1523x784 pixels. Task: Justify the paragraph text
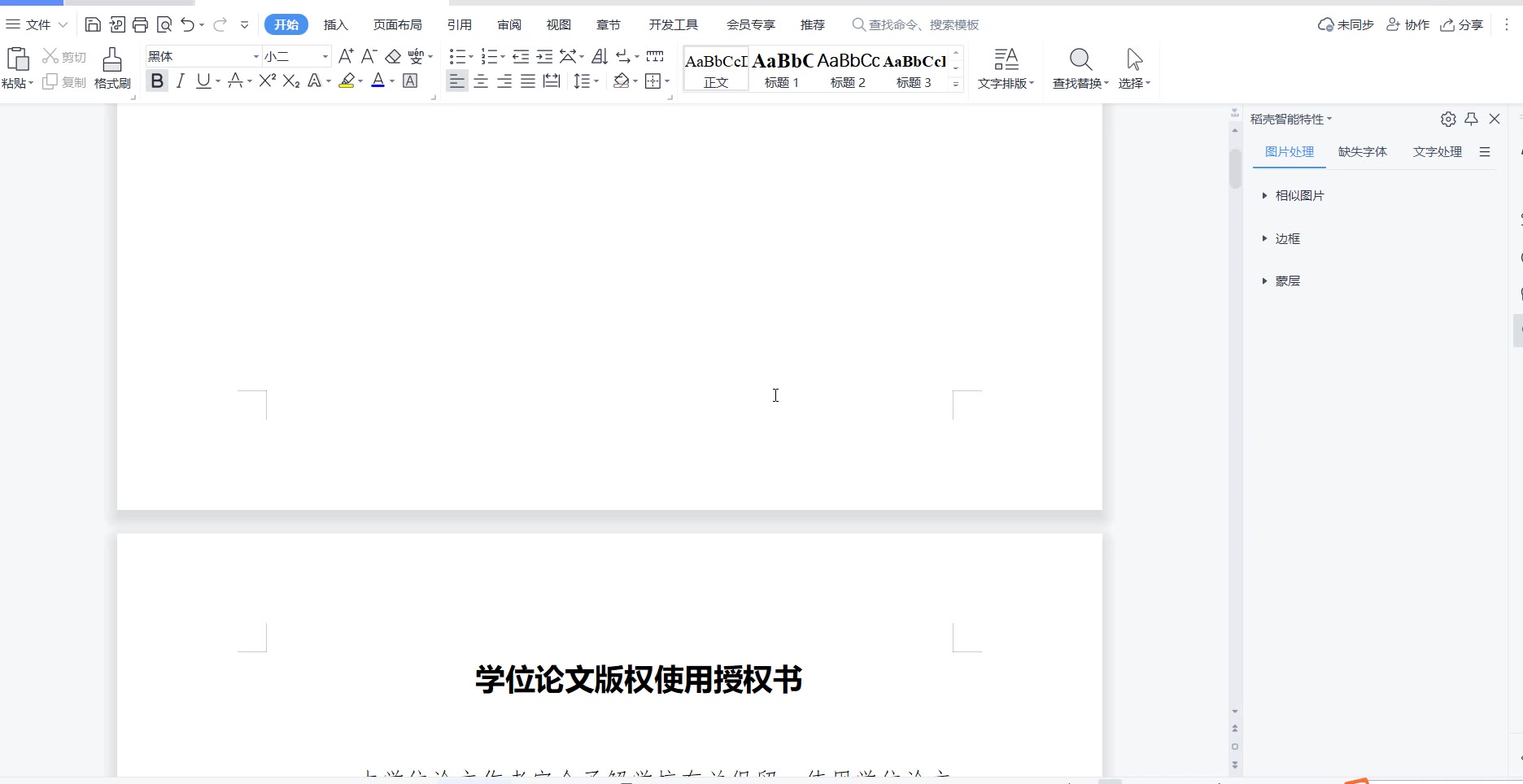(528, 81)
